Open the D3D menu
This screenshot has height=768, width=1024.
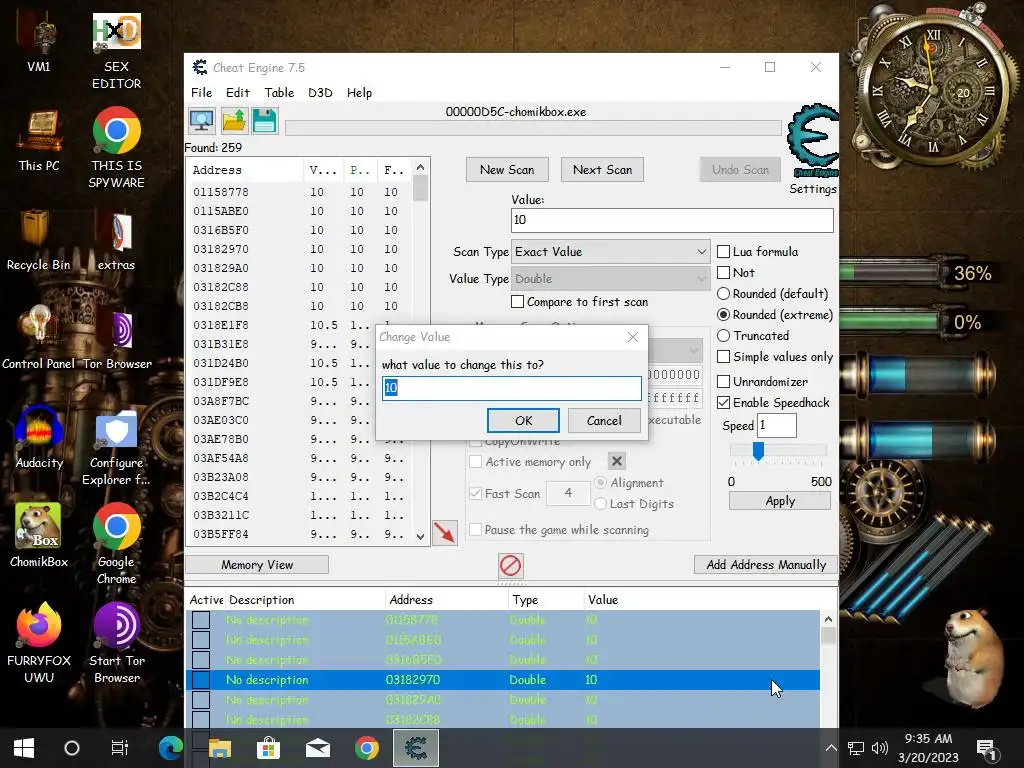click(320, 93)
